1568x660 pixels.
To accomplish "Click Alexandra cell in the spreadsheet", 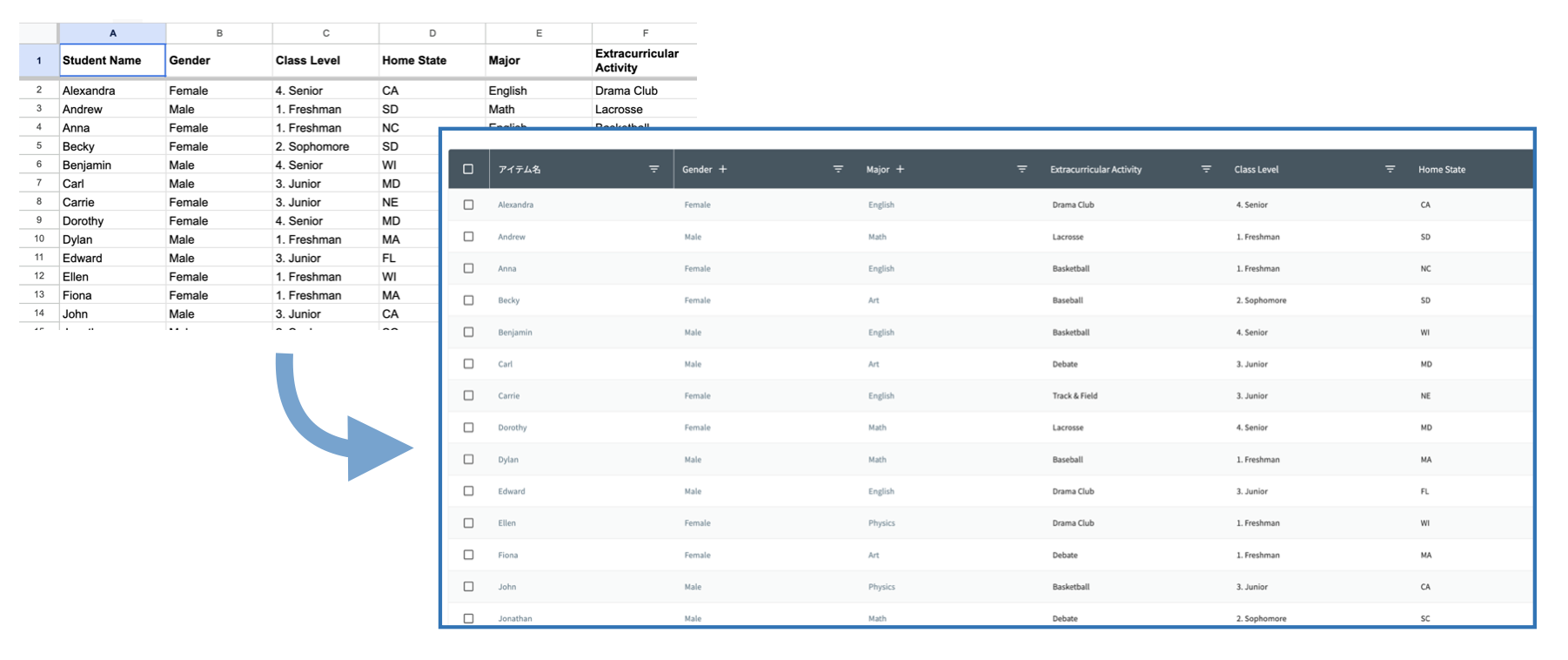I will coord(112,91).
